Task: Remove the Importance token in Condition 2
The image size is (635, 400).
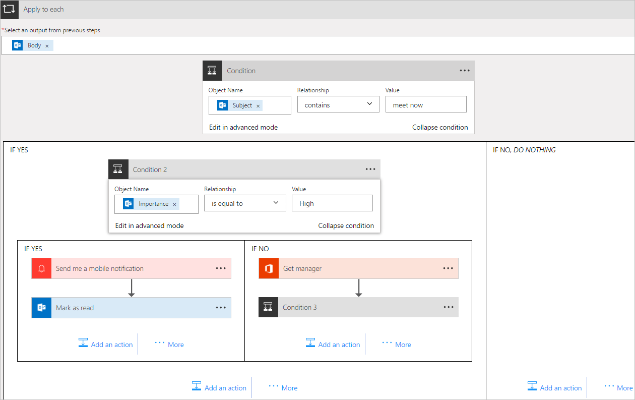Action: pos(175,203)
